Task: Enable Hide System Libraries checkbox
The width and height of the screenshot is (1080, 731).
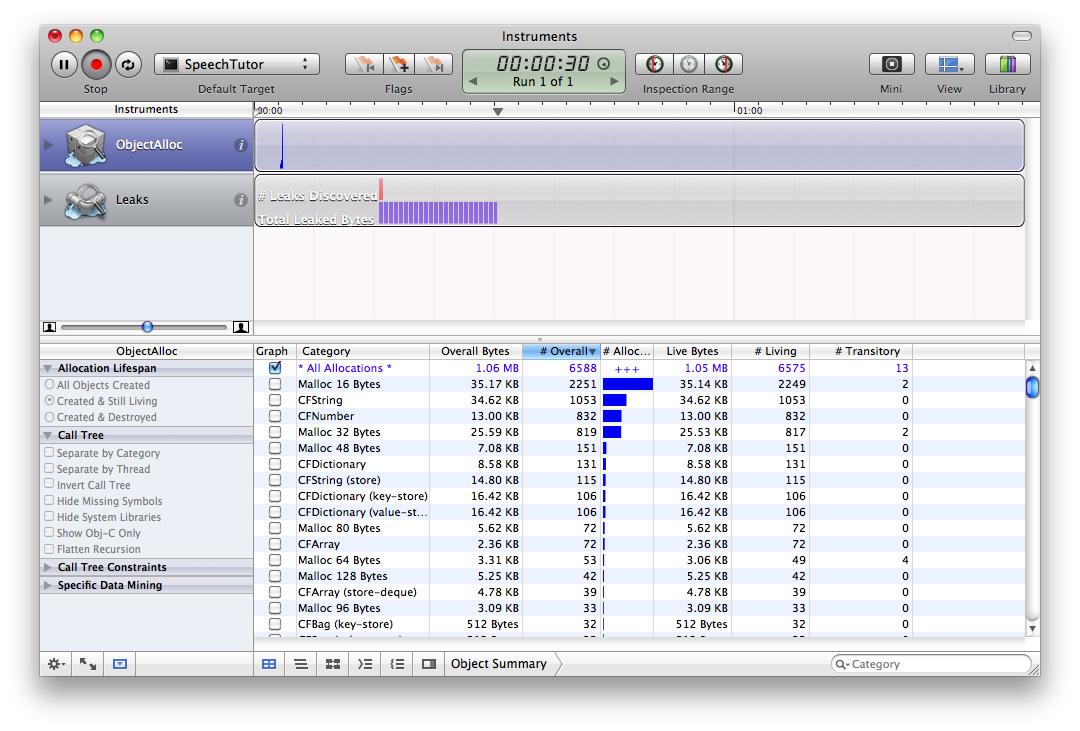Action: 49,516
